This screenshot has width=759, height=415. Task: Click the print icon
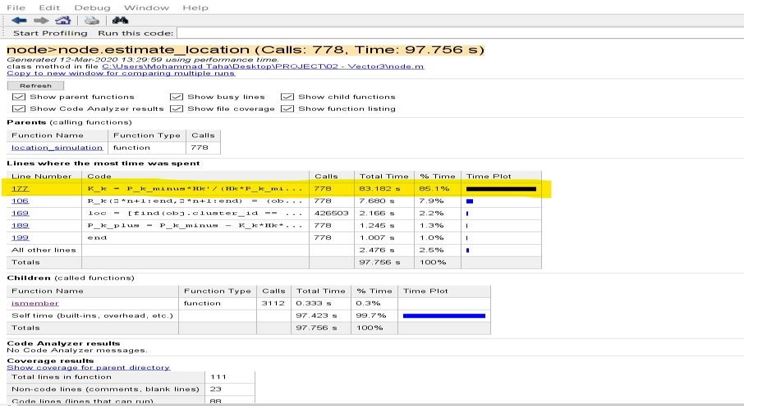click(91, 20)
